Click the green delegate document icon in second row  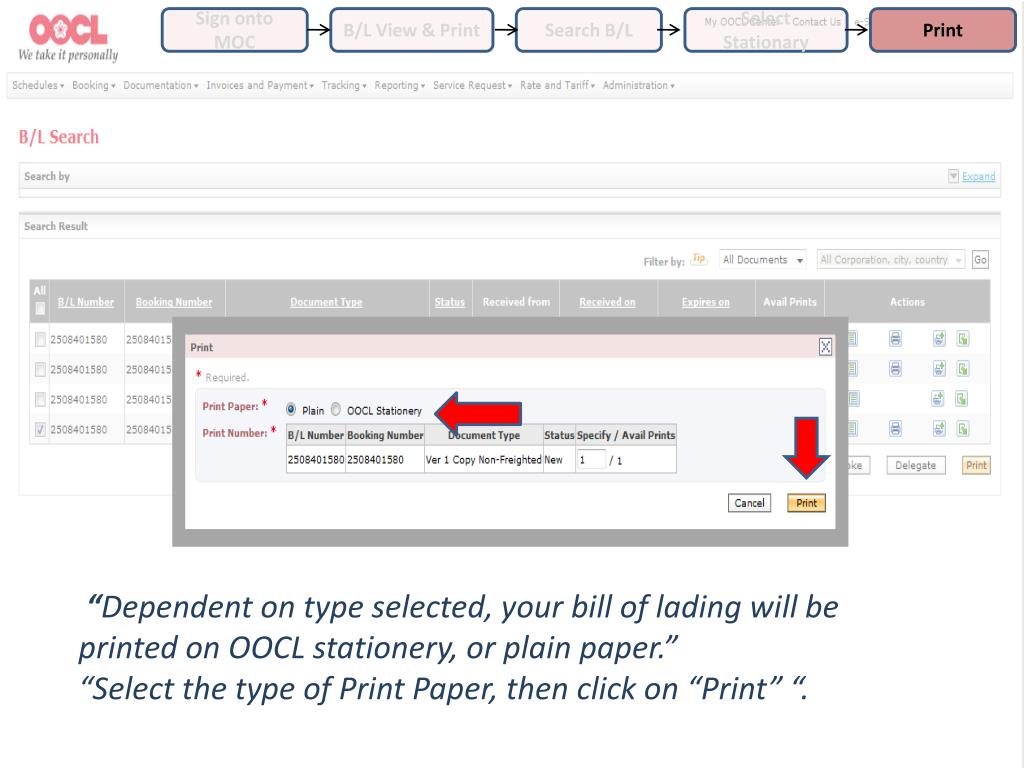click(963, 368)
